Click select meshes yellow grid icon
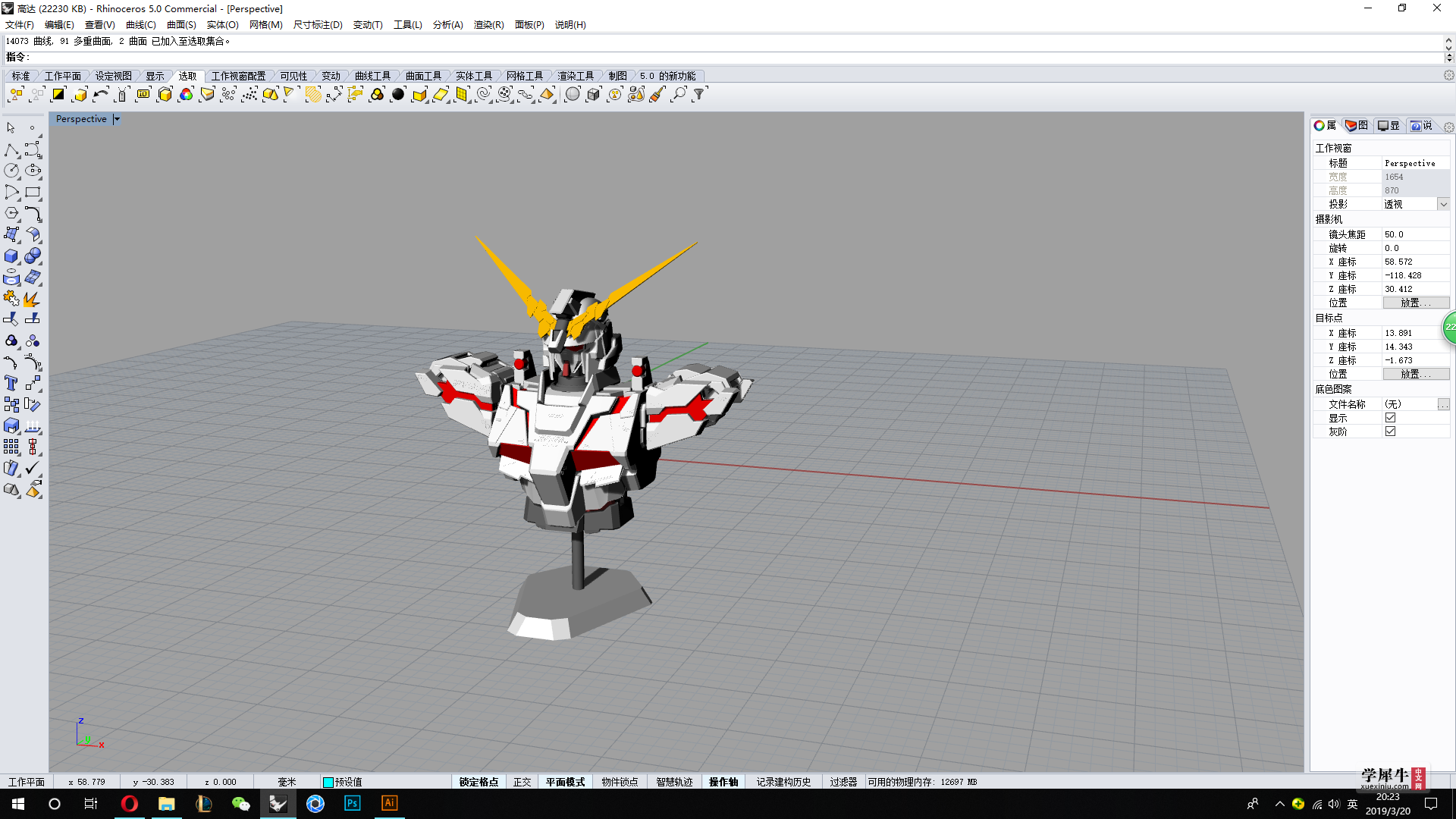Viewport: 1456px width, 819px height. (462, 95)
